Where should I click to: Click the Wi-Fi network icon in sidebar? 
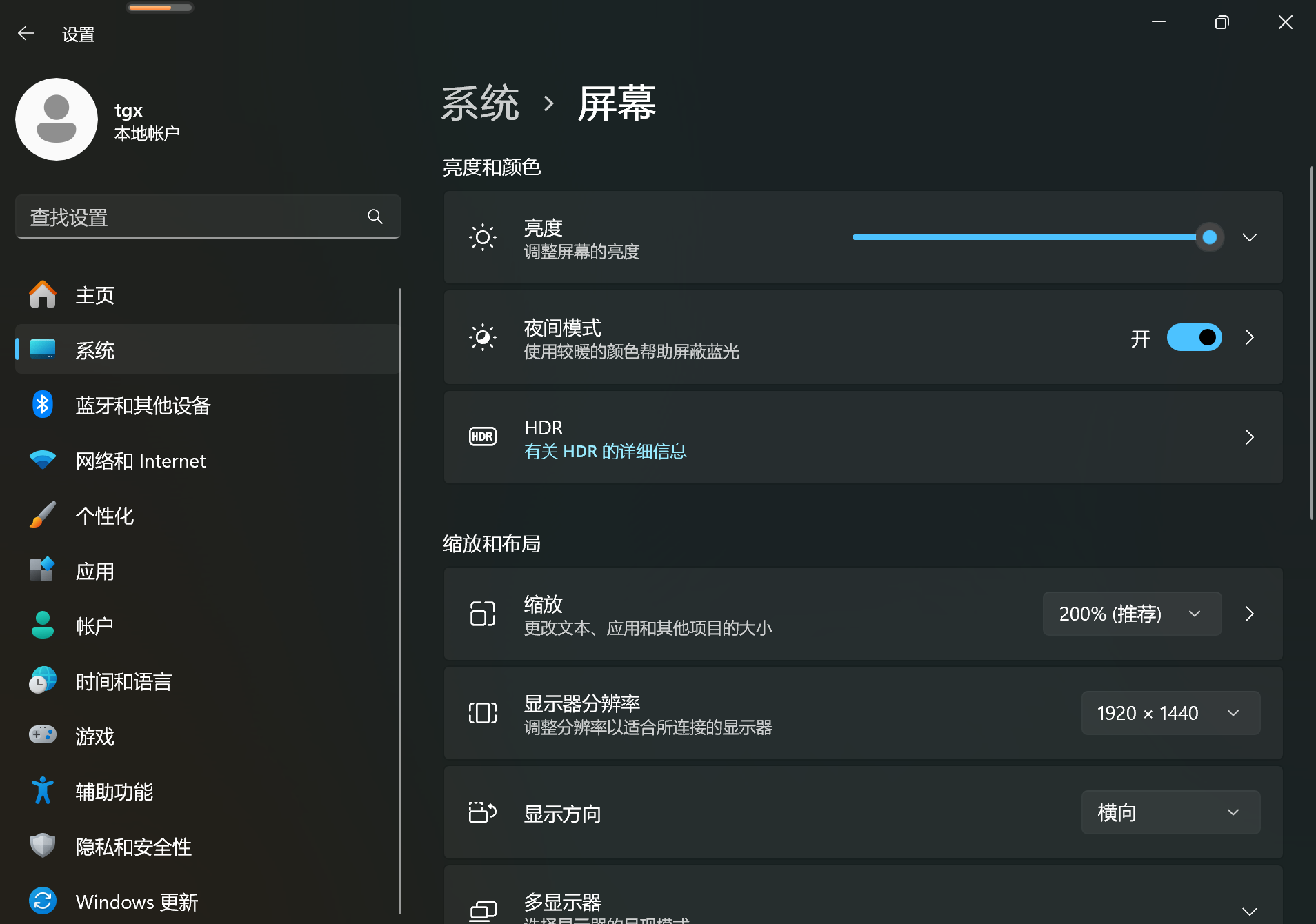(43, 460)
